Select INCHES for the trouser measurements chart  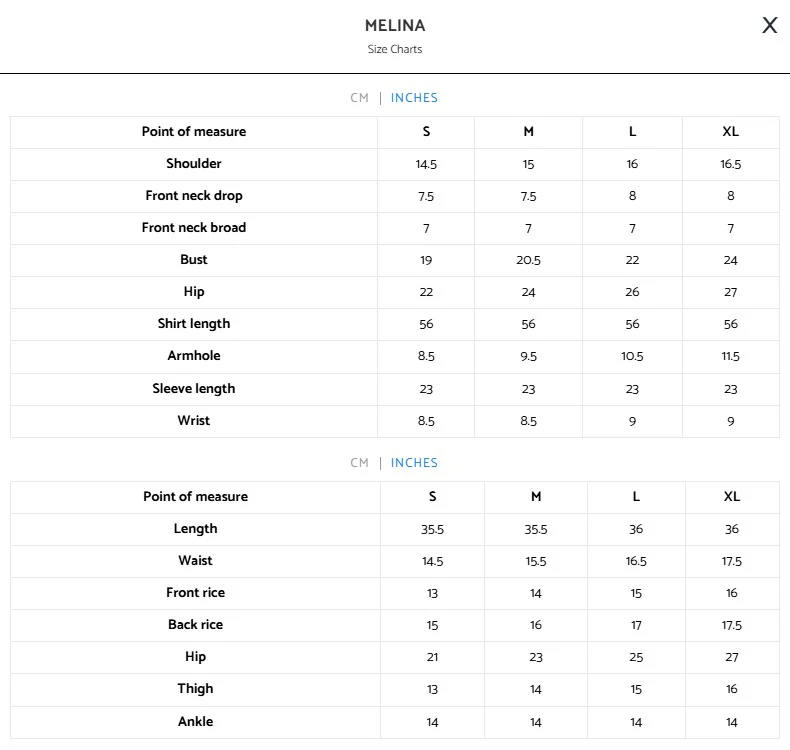coord(414,463)
